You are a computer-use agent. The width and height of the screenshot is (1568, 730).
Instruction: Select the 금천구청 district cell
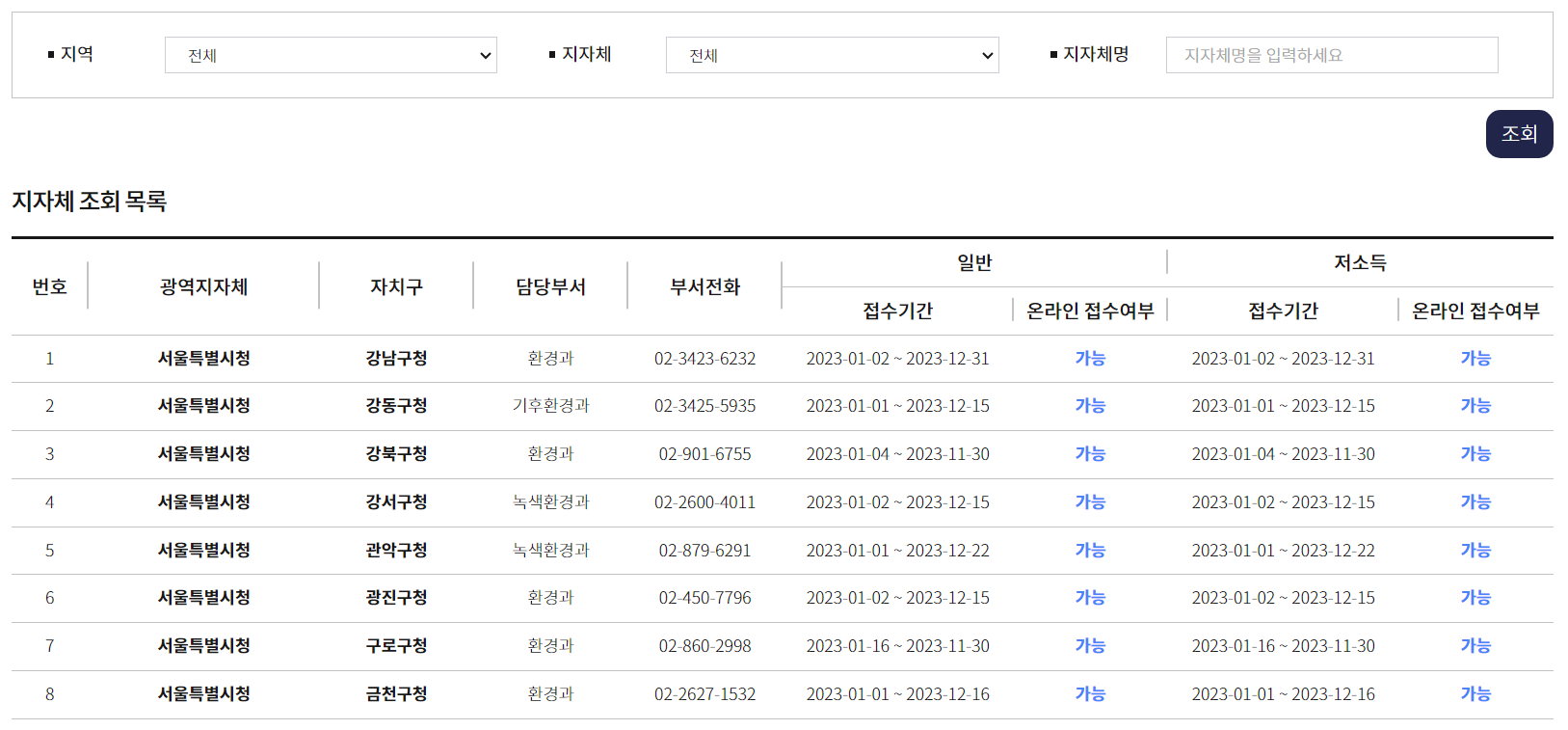point(396,694)
